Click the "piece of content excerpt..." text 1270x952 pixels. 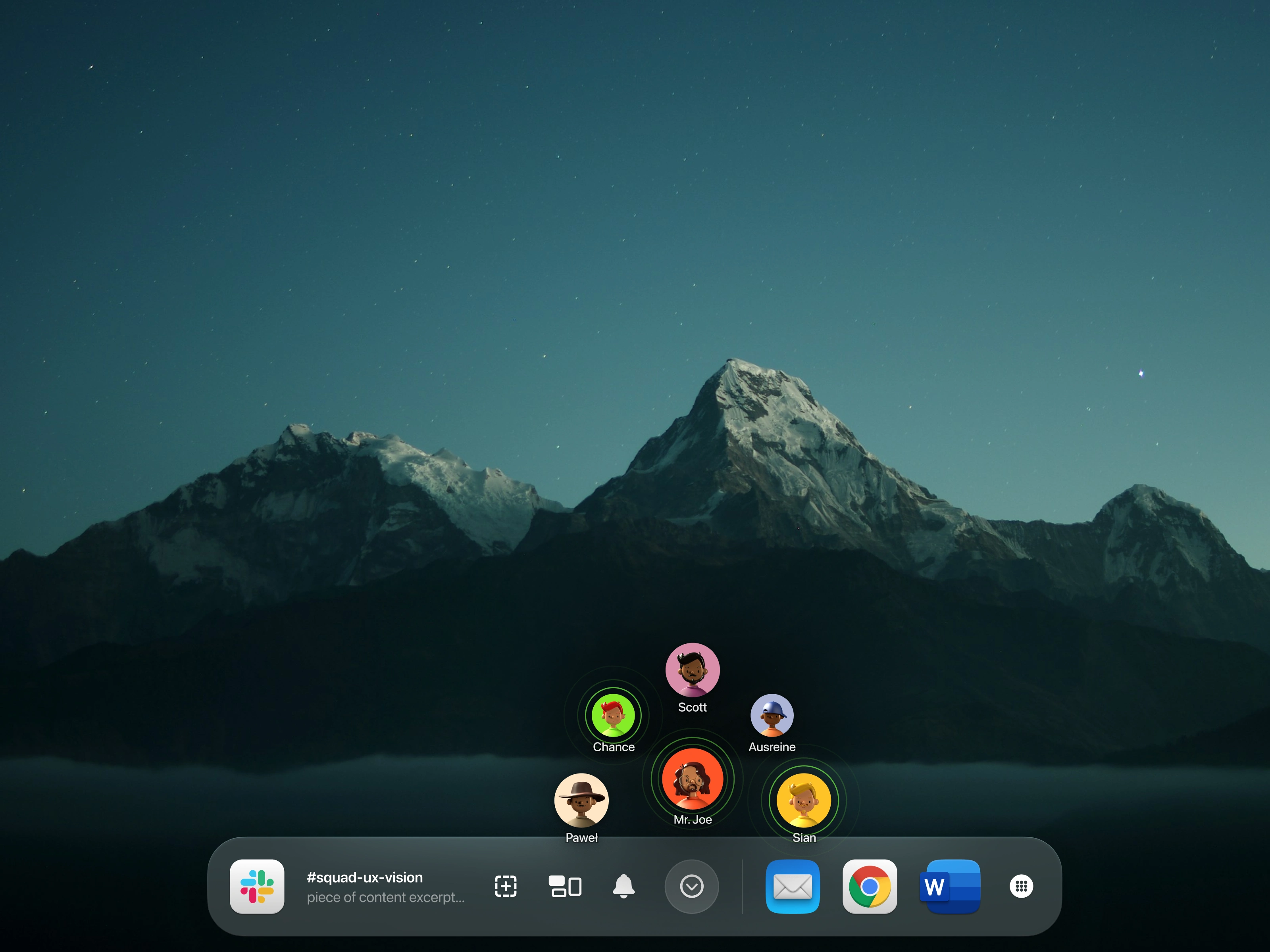[385, 898]
